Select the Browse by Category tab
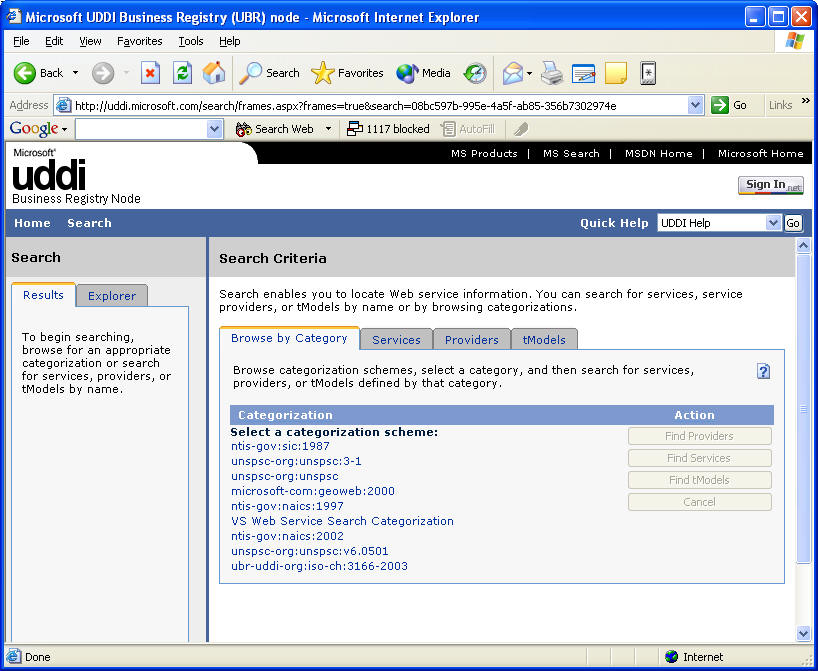Viewport: 818px width, 671px height. point(289,338)
